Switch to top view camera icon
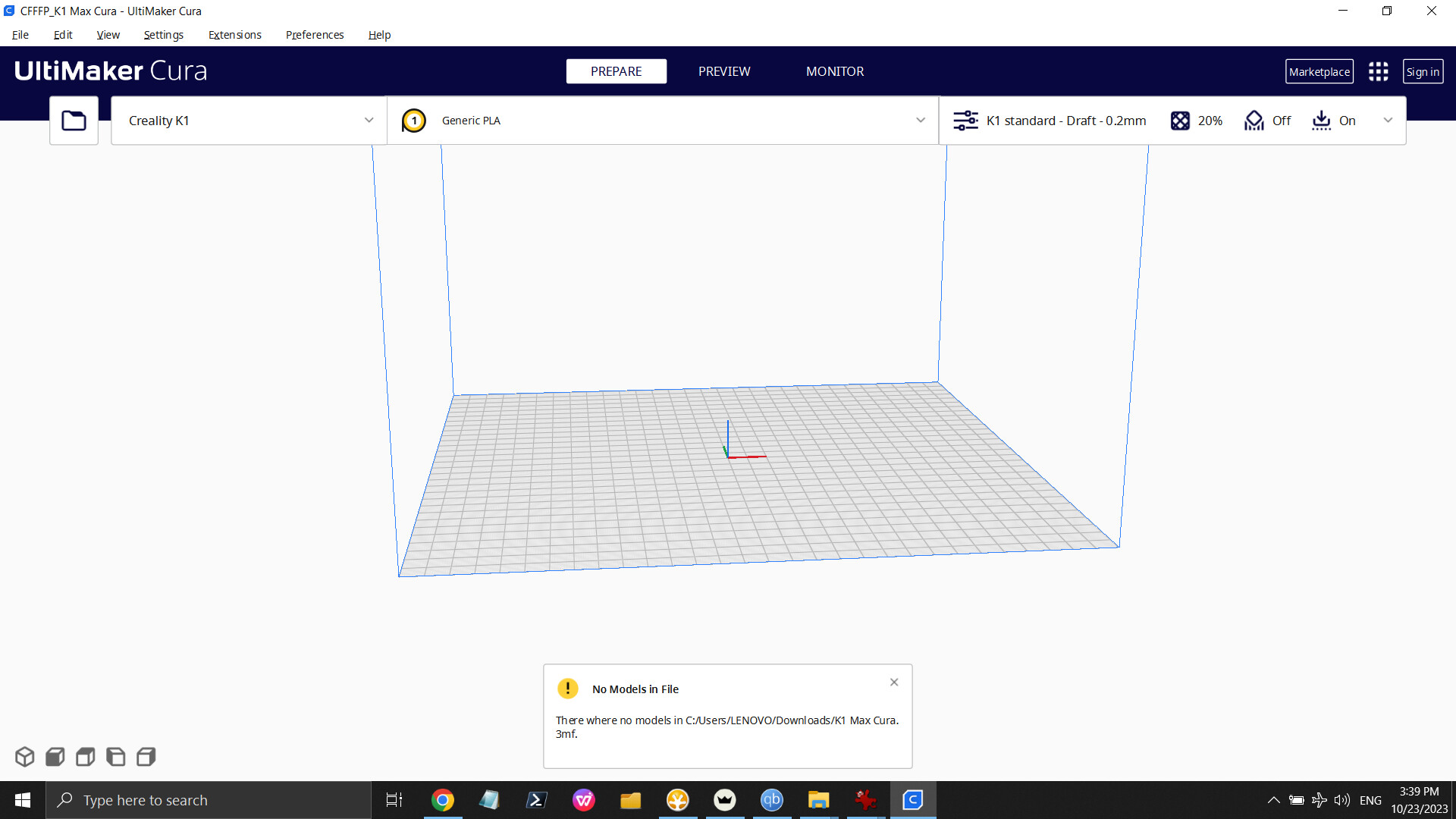The height and width of the screenshot is (819, 1456). point(85,757)
